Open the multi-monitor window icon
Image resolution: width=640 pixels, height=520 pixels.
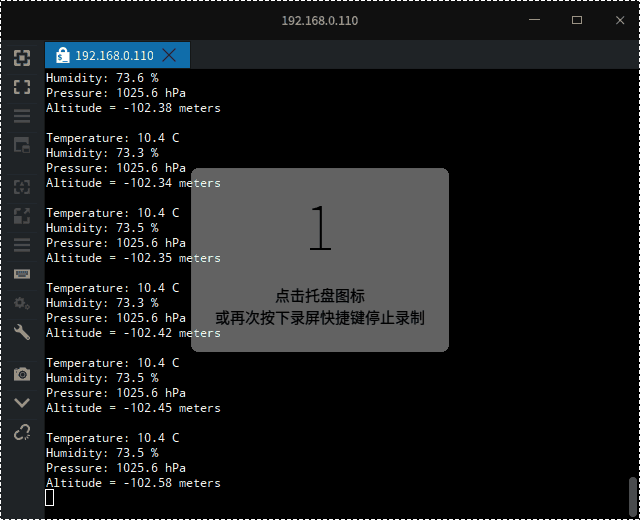(22, 145)
